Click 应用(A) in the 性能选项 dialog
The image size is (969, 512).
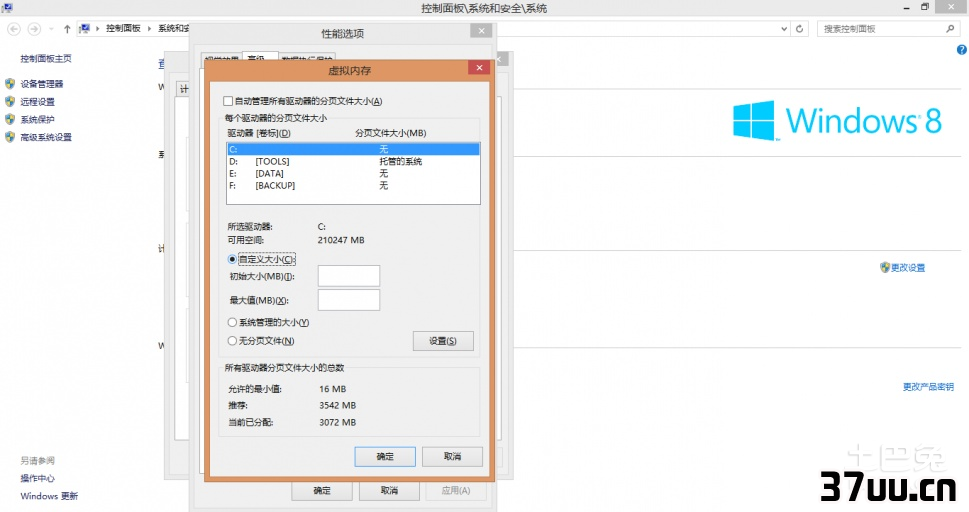click(x=456, y=490)
